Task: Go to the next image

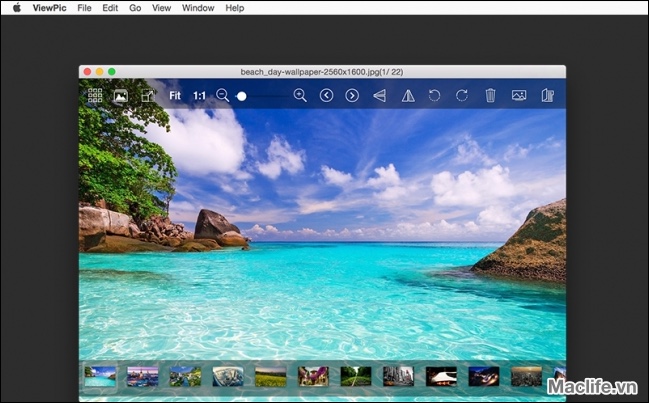Action: click(352, 96)
